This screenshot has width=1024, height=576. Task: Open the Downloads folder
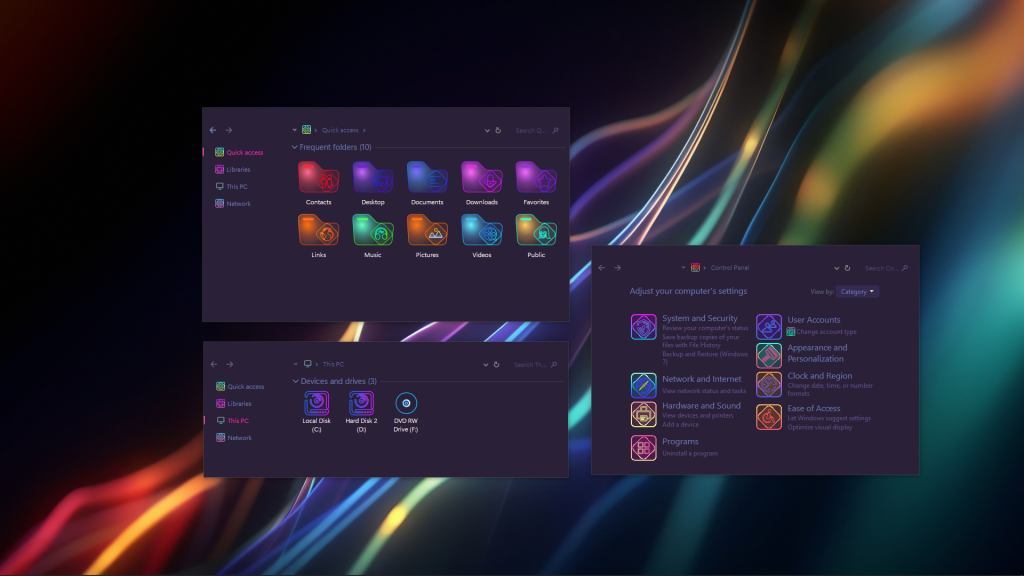(482, 180)
